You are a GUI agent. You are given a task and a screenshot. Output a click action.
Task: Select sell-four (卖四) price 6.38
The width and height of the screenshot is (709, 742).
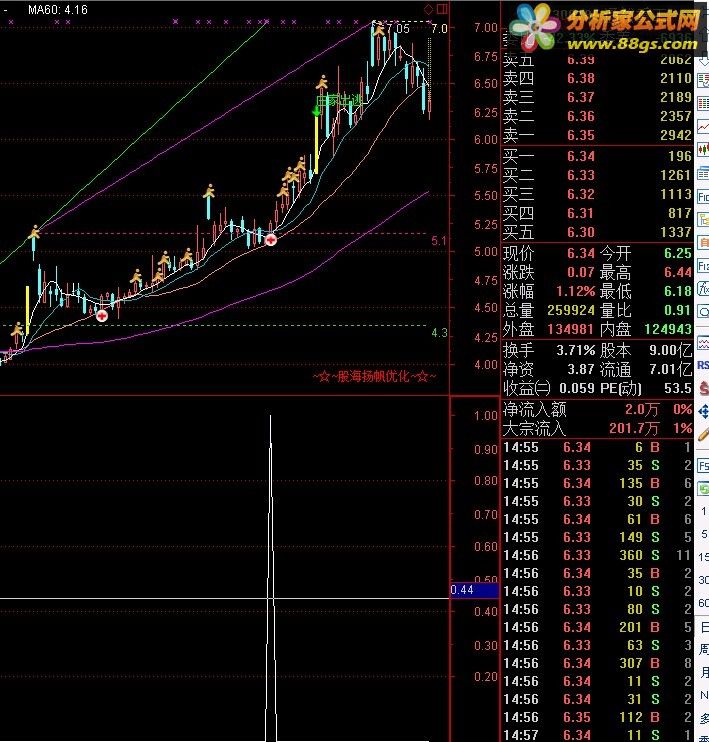tap(580, 79)
